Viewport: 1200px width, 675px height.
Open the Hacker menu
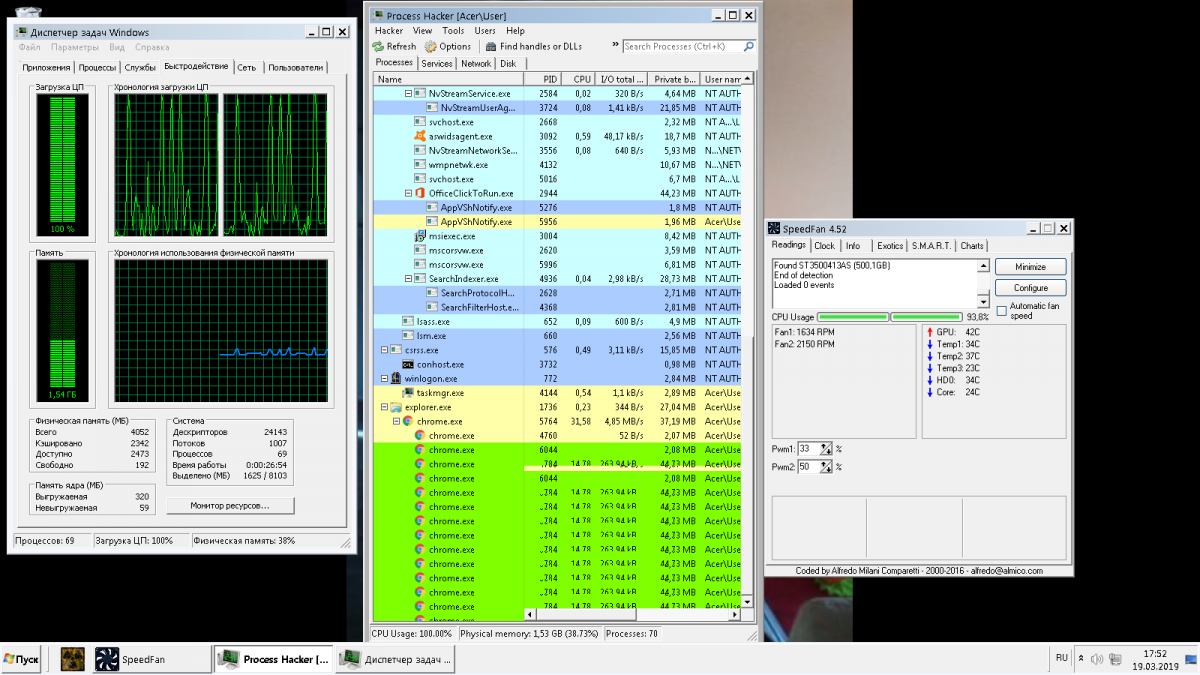tap(388, 31)
